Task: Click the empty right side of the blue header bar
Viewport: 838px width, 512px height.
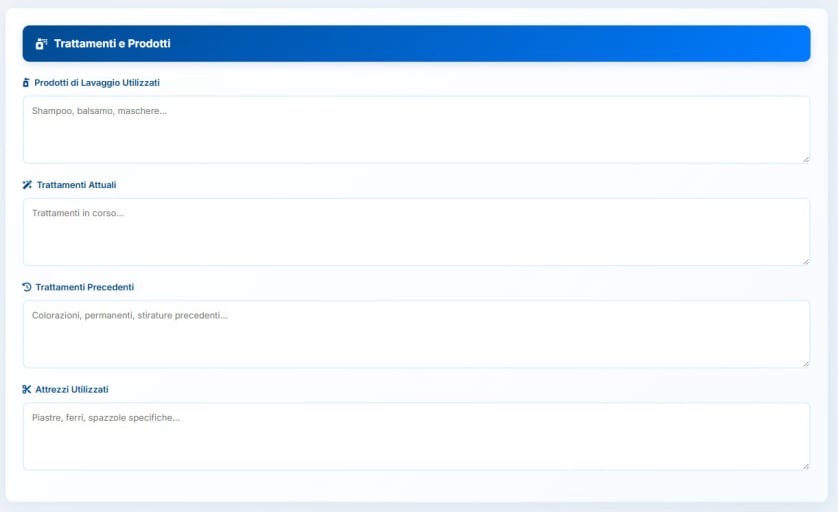Action: coord(600,44)
